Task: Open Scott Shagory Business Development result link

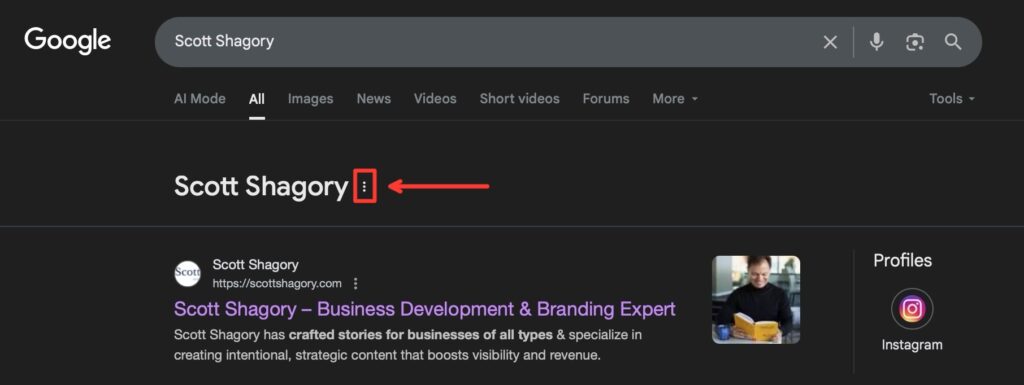Action: click(424, 309)
